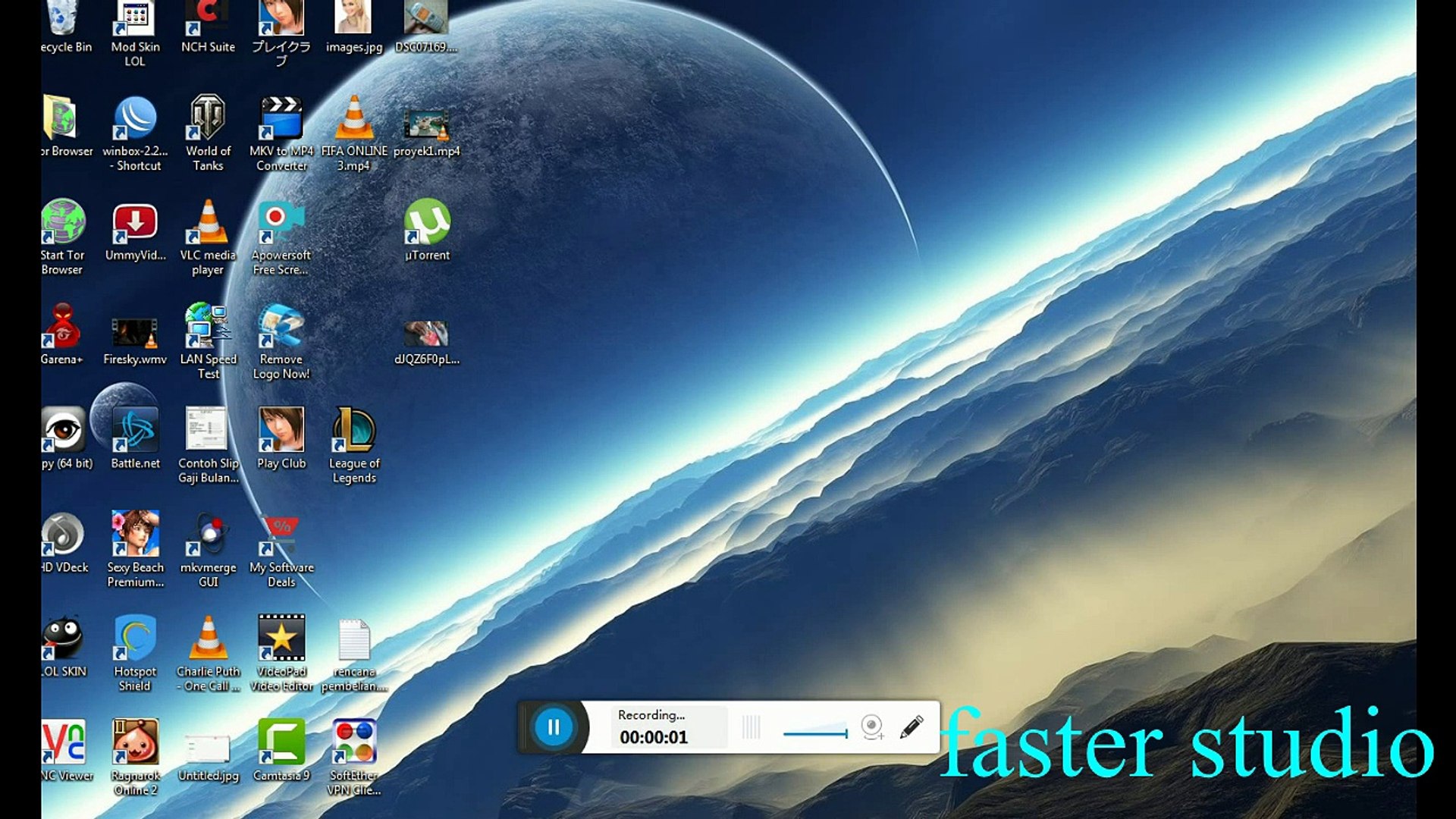The image size is (1456, 819).
Task: Select the Untitled.jpg image file
Action: pyautogui.click(x=208, y=749)
